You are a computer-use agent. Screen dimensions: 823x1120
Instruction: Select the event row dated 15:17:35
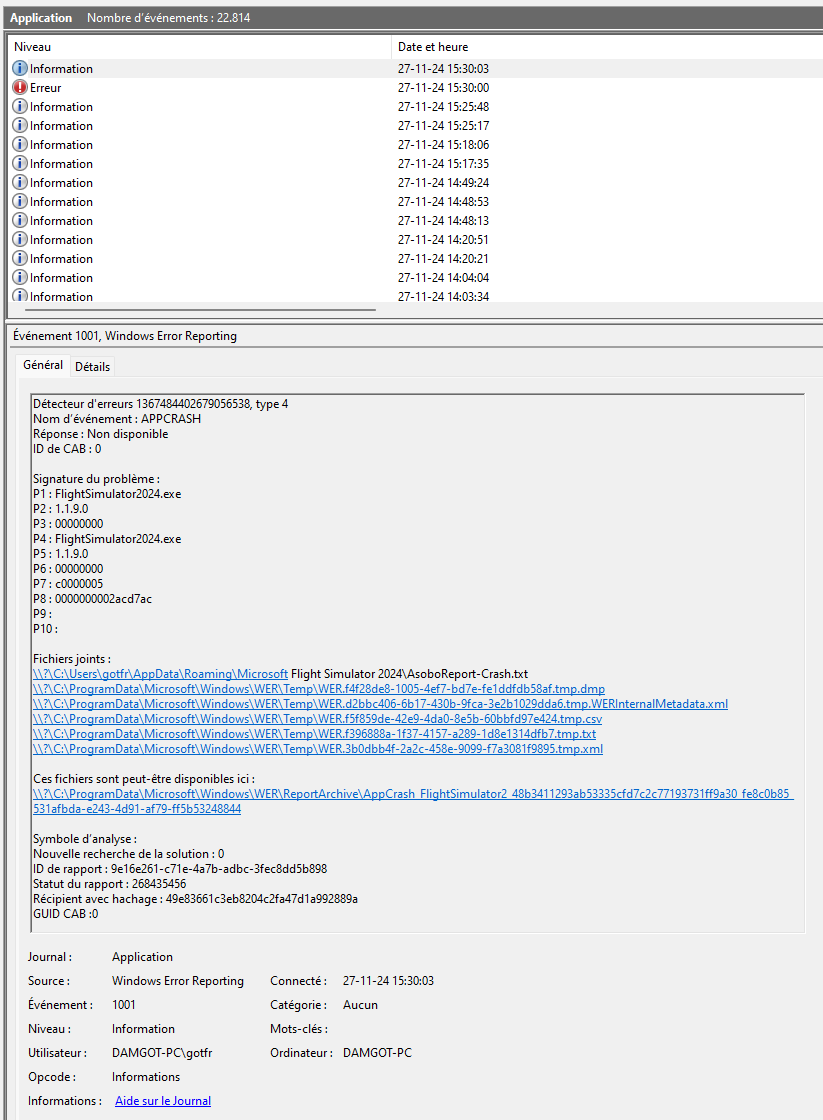(x=200, y=164)
